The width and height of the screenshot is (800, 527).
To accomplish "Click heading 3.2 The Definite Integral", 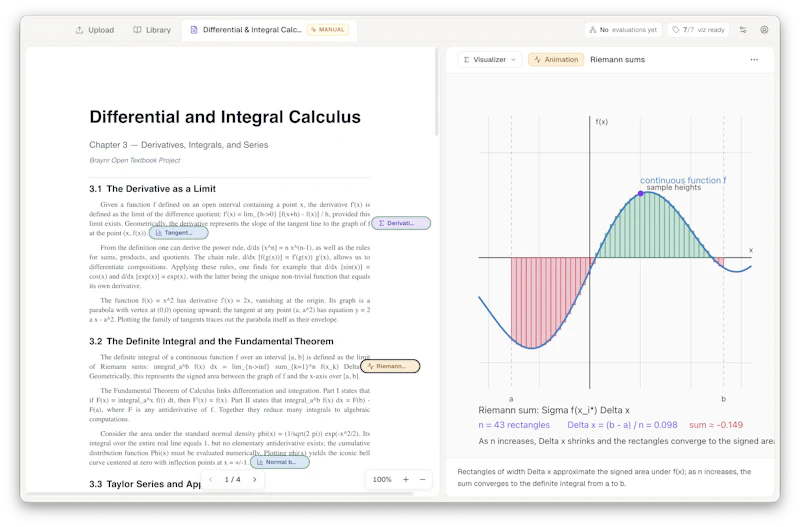I will [x=211, y=341].
